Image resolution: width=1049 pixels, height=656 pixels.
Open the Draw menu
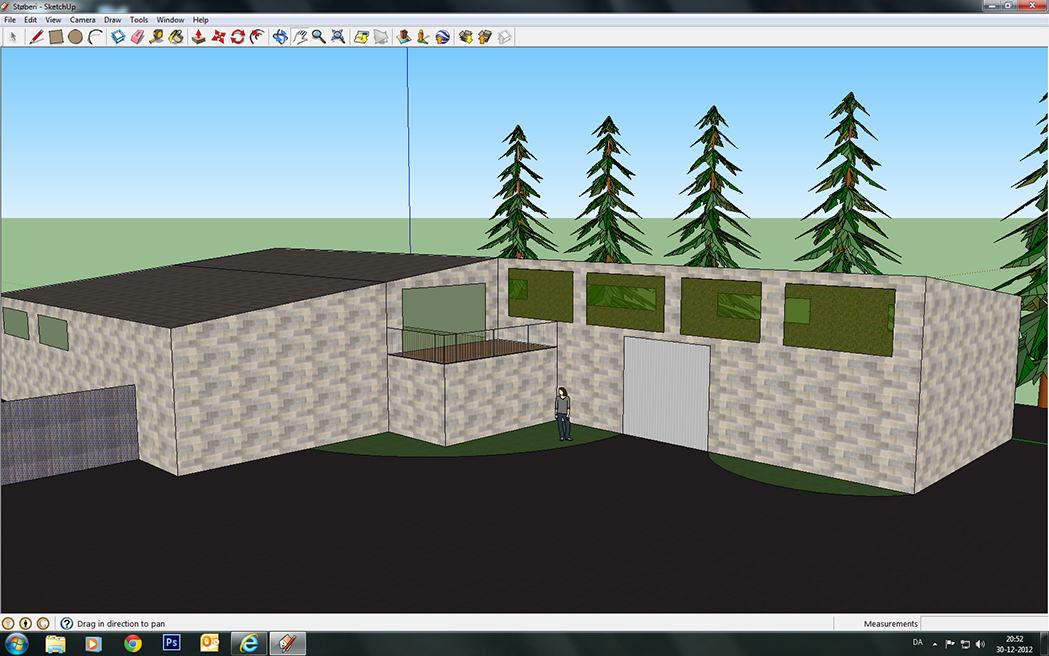(x=112, y=20)
